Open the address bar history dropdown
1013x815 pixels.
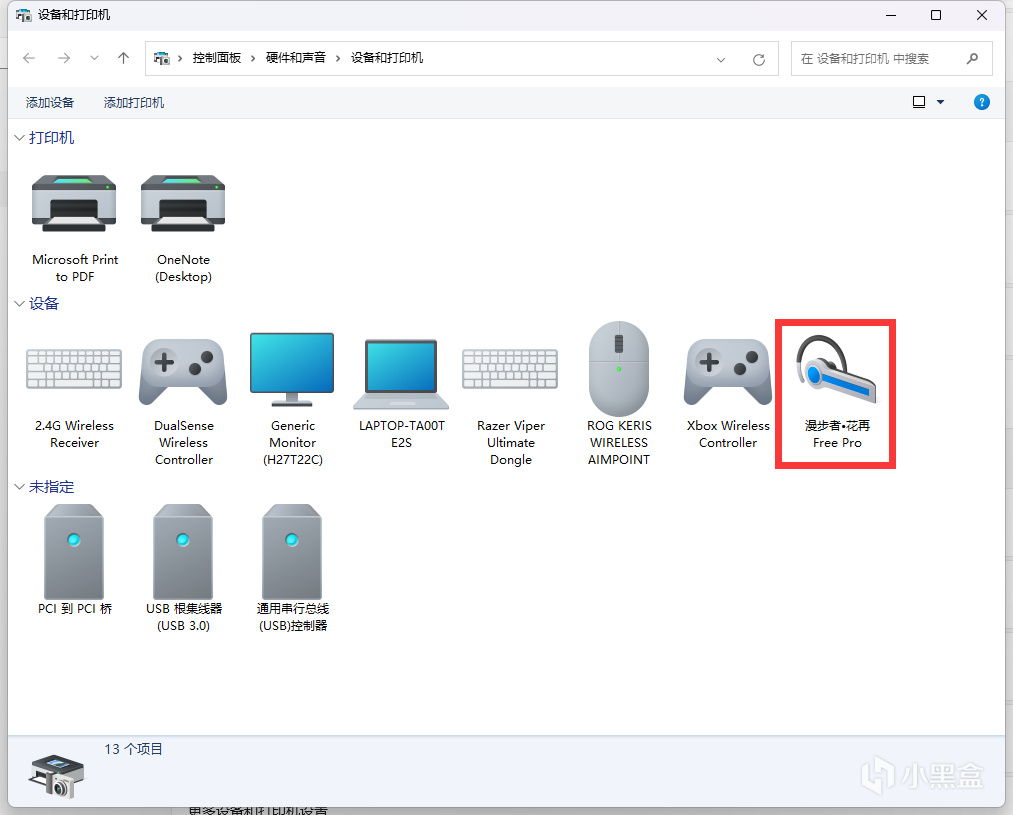pos(721,59)
